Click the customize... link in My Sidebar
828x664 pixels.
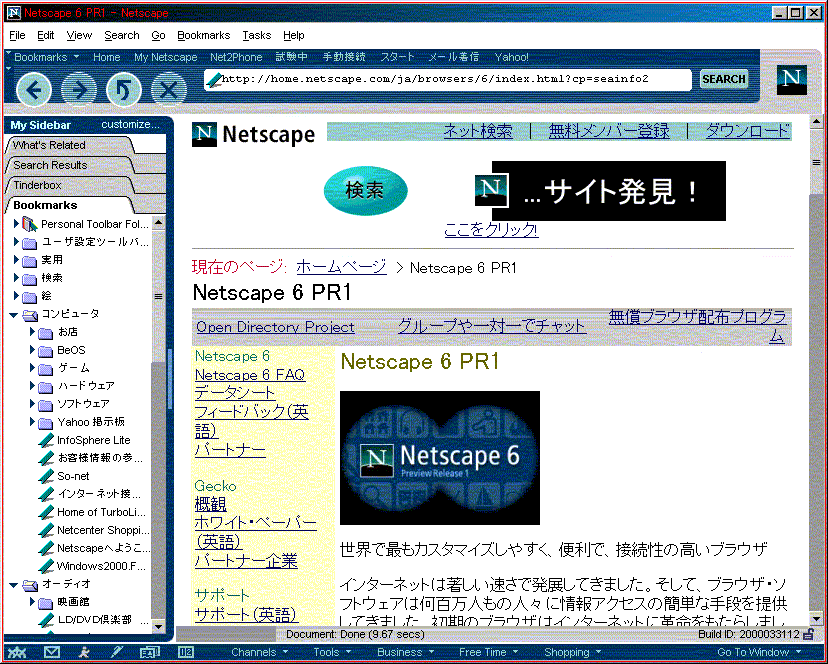click(x=130, y=125)
